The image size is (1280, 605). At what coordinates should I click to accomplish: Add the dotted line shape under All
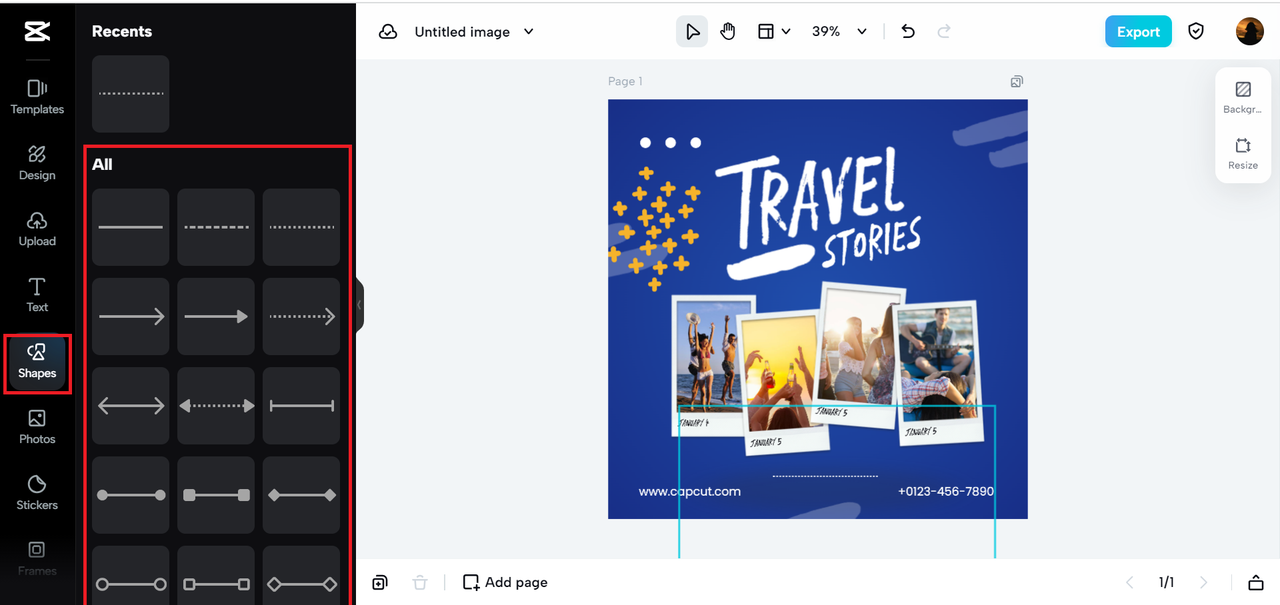pyautogui.click(x=301, y=227)
